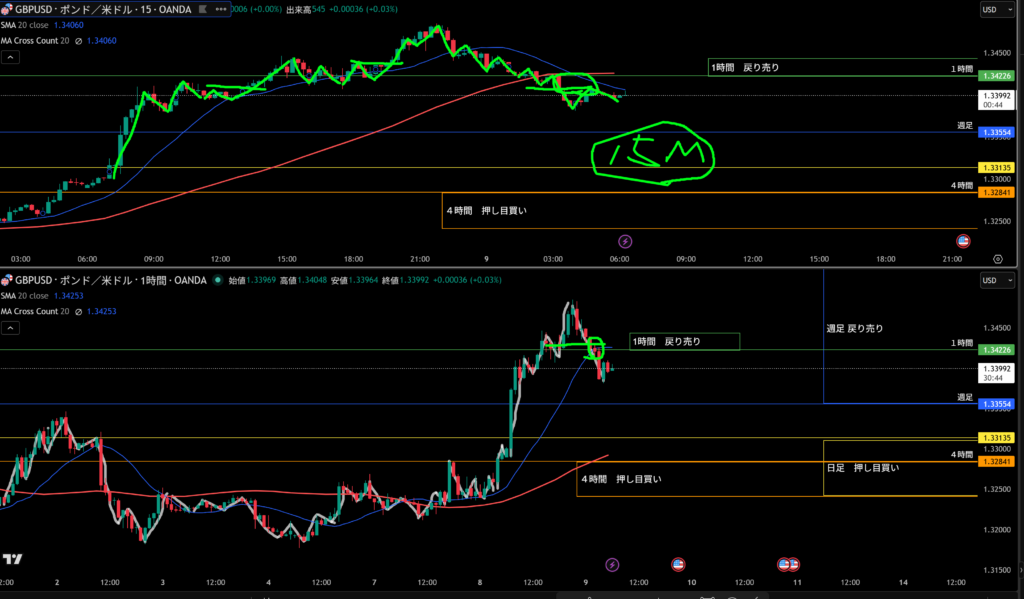Click the green market status dot on 1-hour chart
Screen dimensions: 1024x599
[219, 282]
